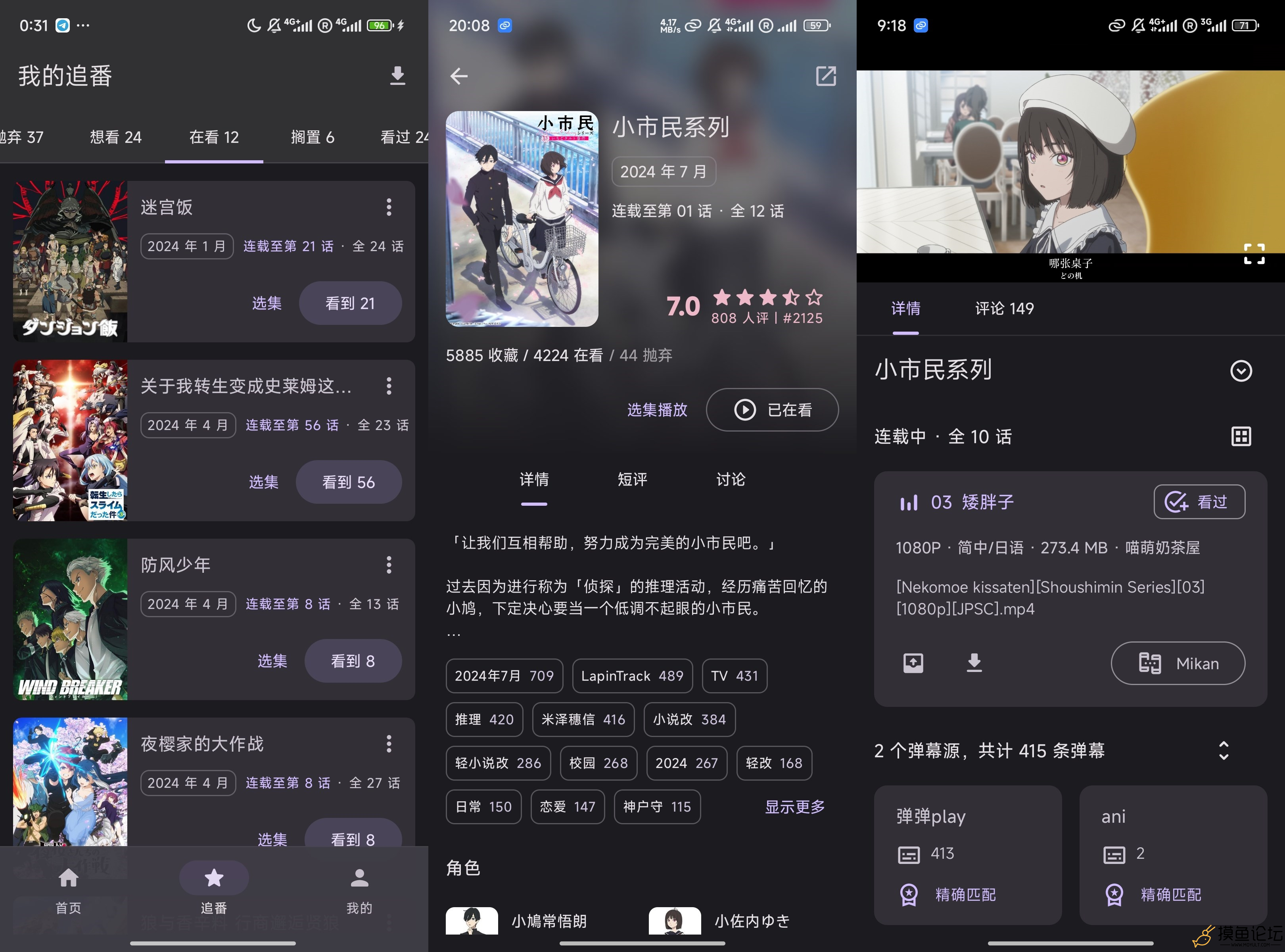Tap the 校园 268 tag

[598, 763]
